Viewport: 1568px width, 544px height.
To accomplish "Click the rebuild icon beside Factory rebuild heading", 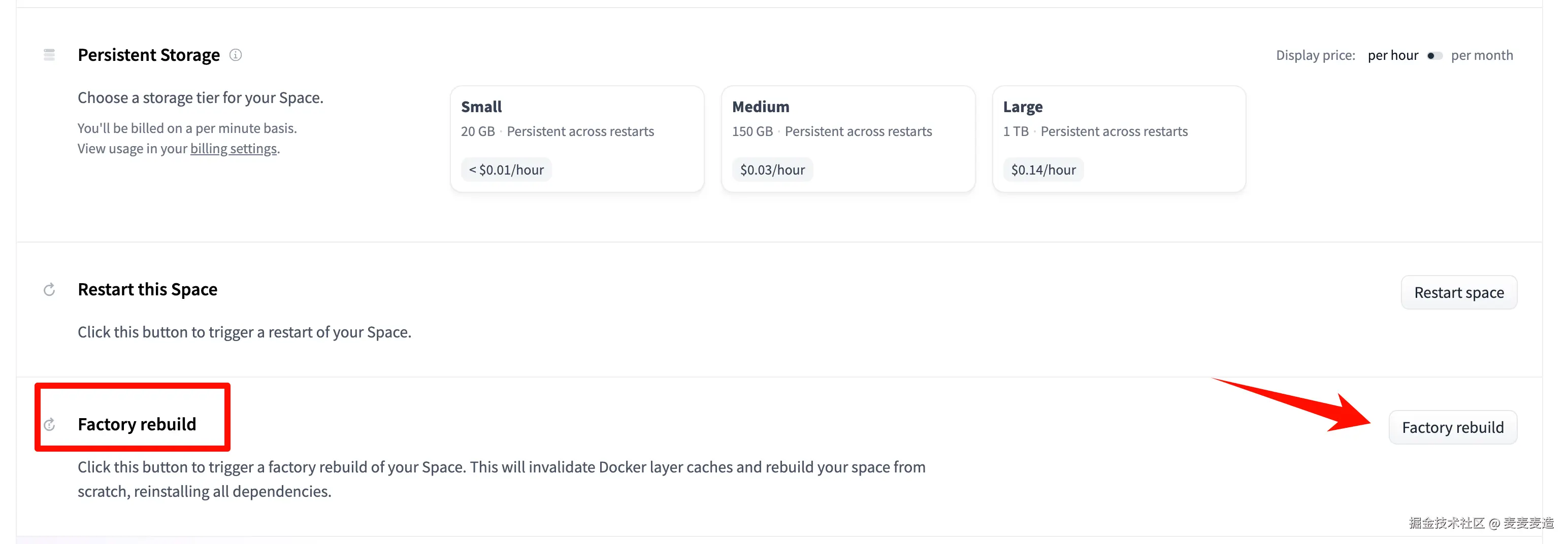I will pos(49,425).
